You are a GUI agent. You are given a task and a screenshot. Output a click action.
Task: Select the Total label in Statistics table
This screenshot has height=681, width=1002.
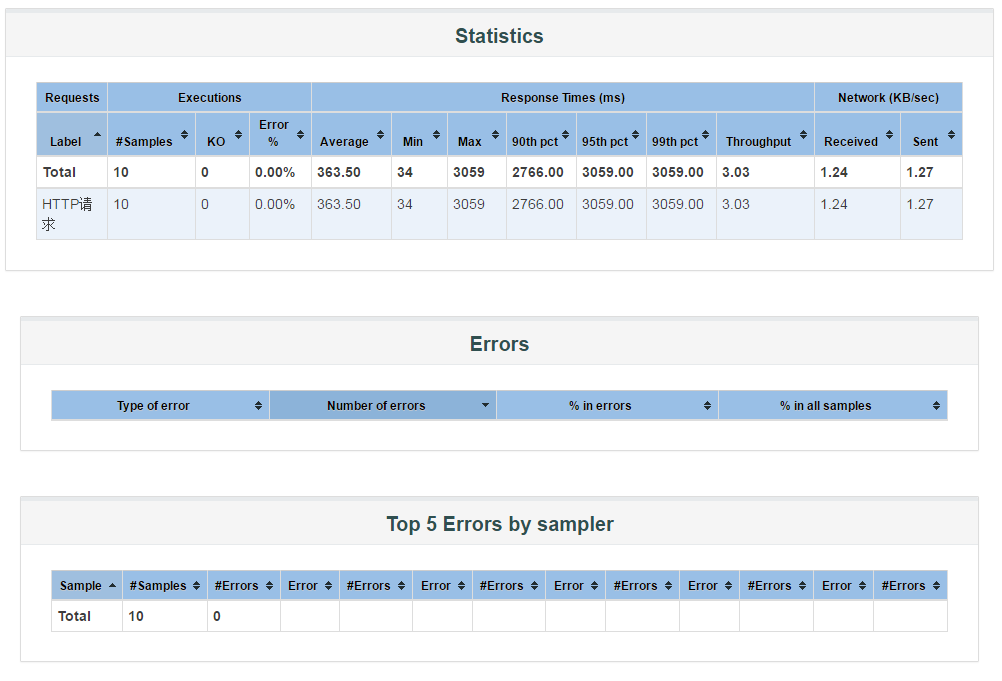click(59, 172)
